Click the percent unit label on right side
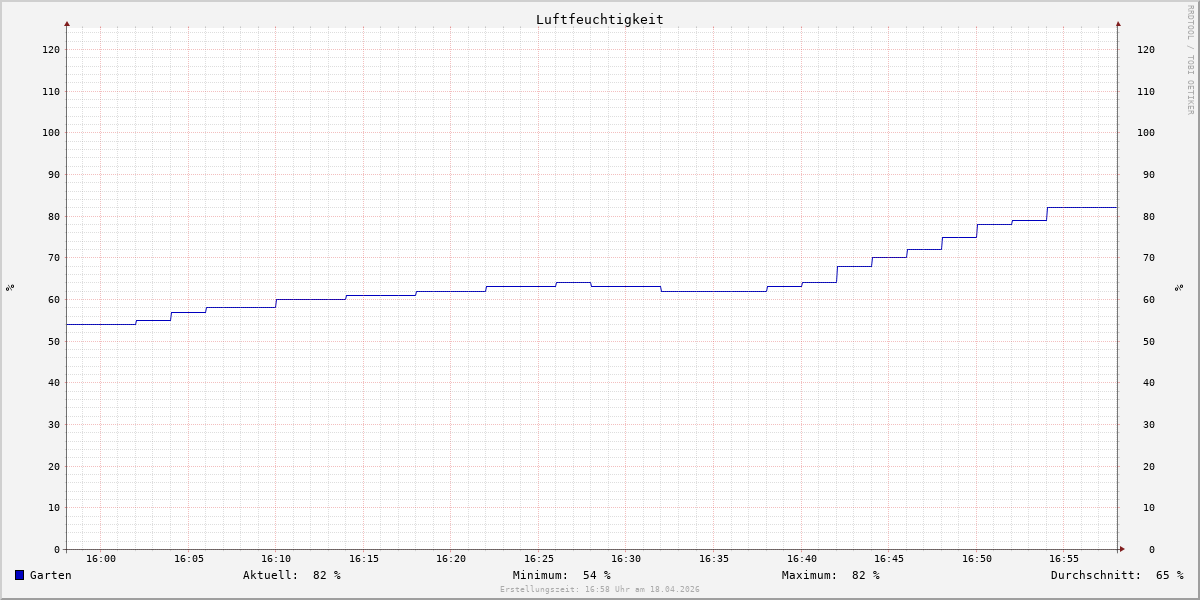Image resolution: width=1200 pixels, height=600 pixels. pyautogui.click(x=1179, y=287)
